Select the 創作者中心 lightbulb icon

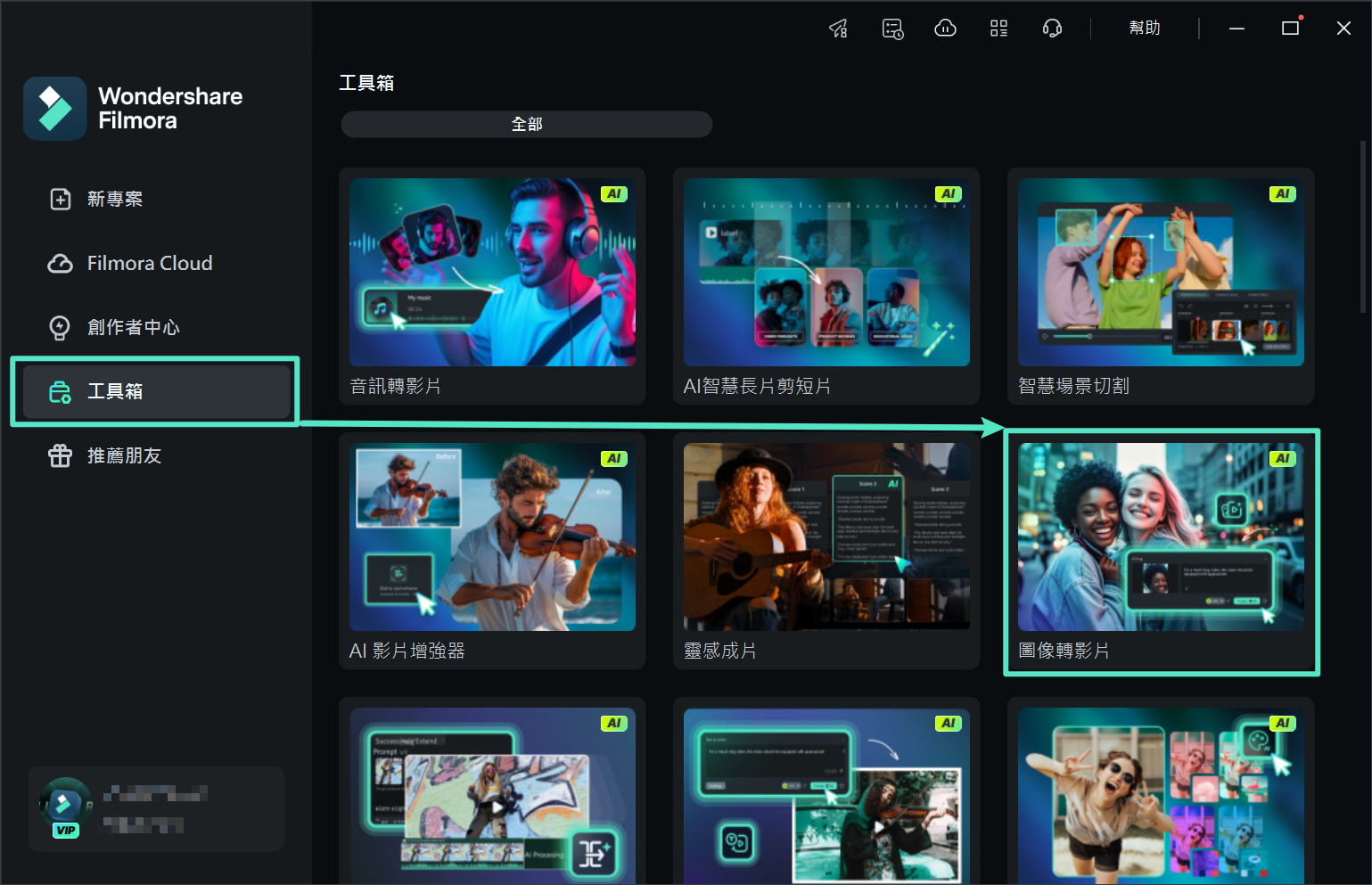click(x=59, y=327)
